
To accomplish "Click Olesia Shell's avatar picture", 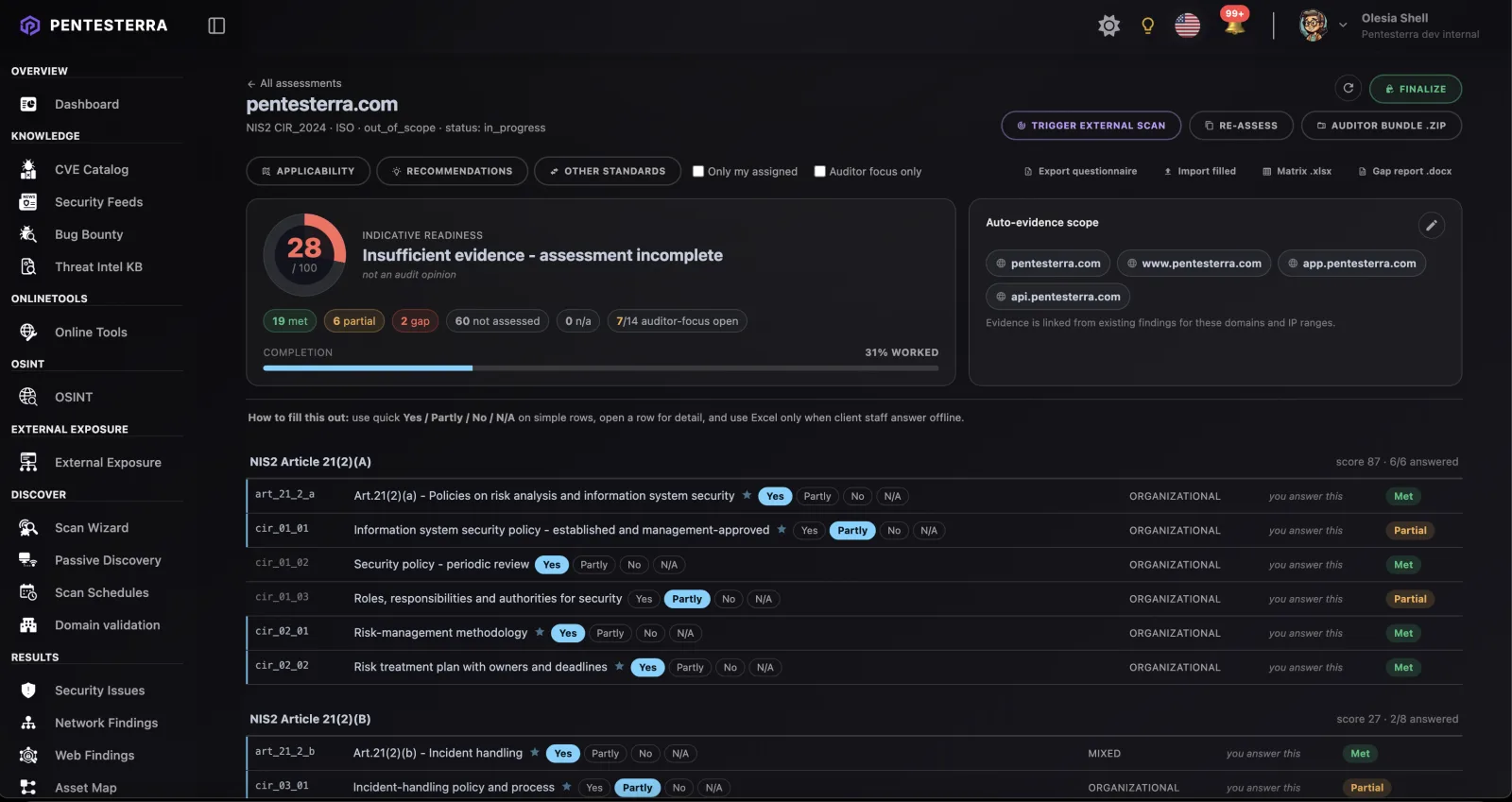I will pyautogui.click(x=1313, y=26).
